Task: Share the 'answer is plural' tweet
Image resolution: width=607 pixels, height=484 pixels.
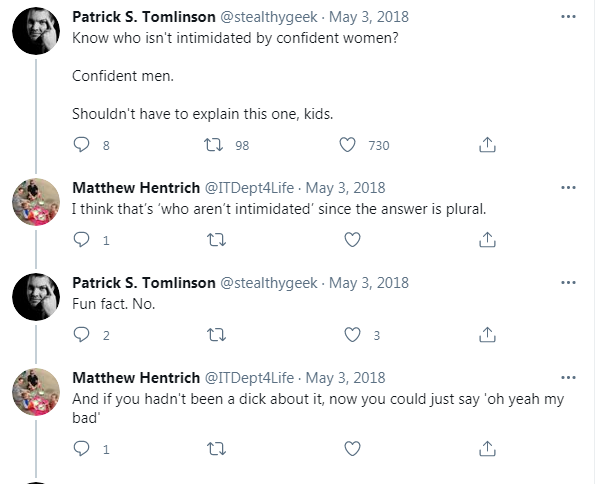Action: pos(487,239)
